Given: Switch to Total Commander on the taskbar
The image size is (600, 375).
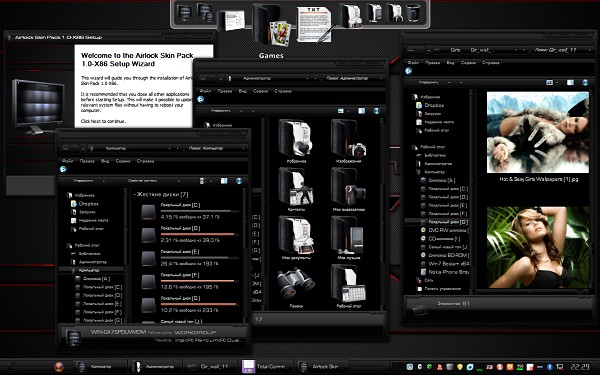Looking at the screenshot, I should [x=267, y=367].
